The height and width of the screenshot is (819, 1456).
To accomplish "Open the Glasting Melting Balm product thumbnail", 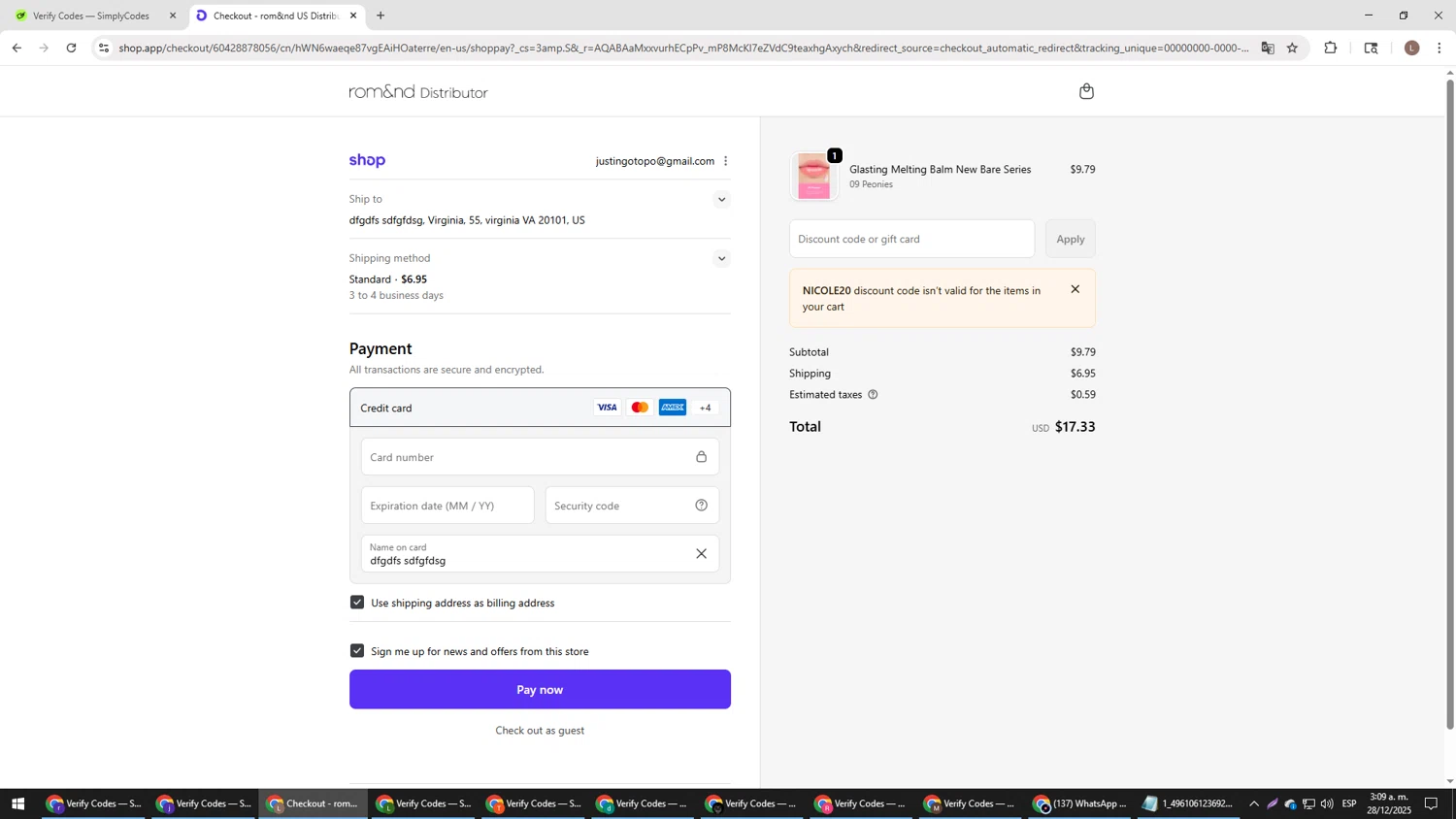I will pyautogui.click(x=813, y=177).
